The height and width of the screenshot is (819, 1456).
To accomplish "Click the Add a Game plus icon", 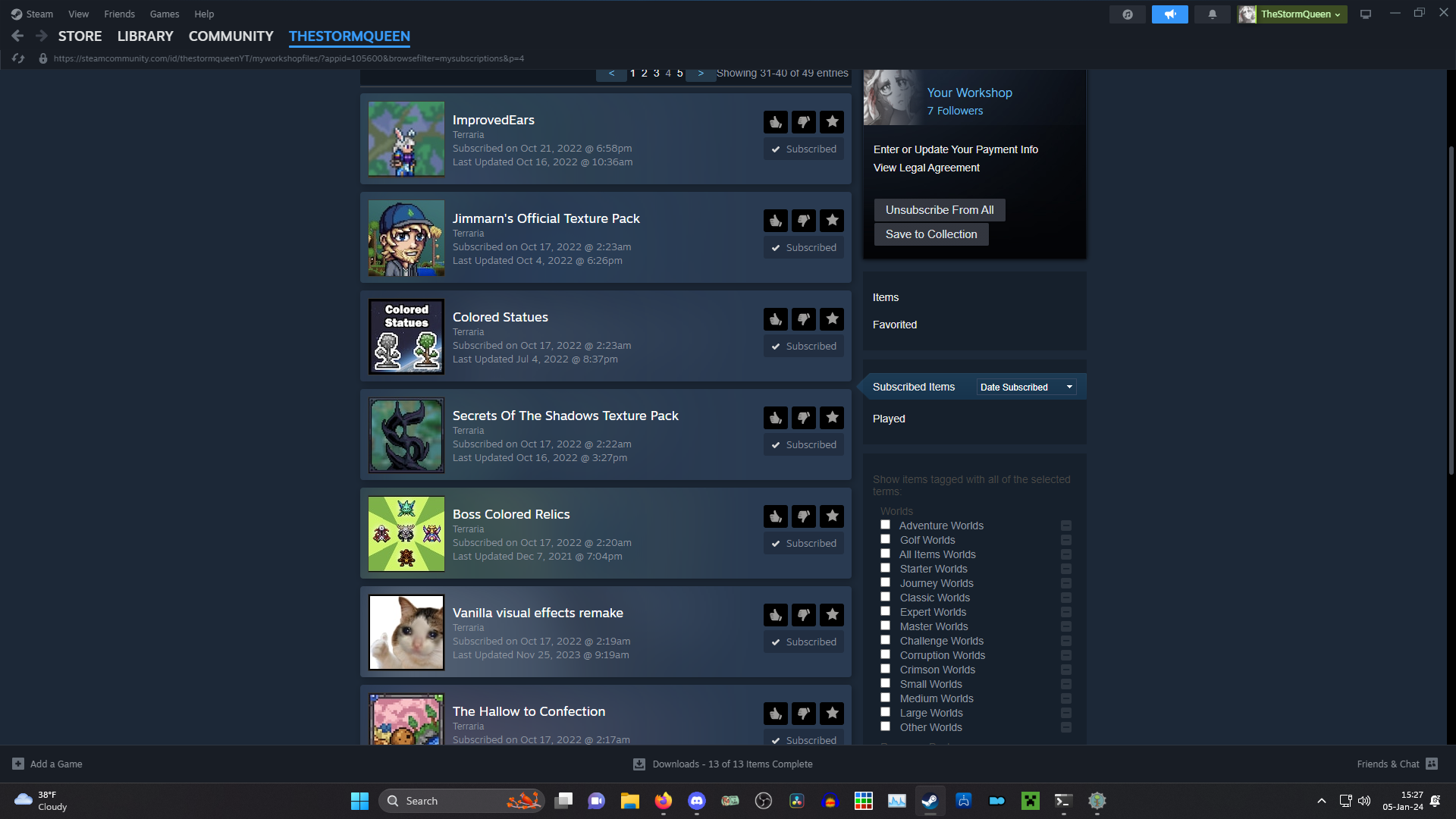I will 18,764.
